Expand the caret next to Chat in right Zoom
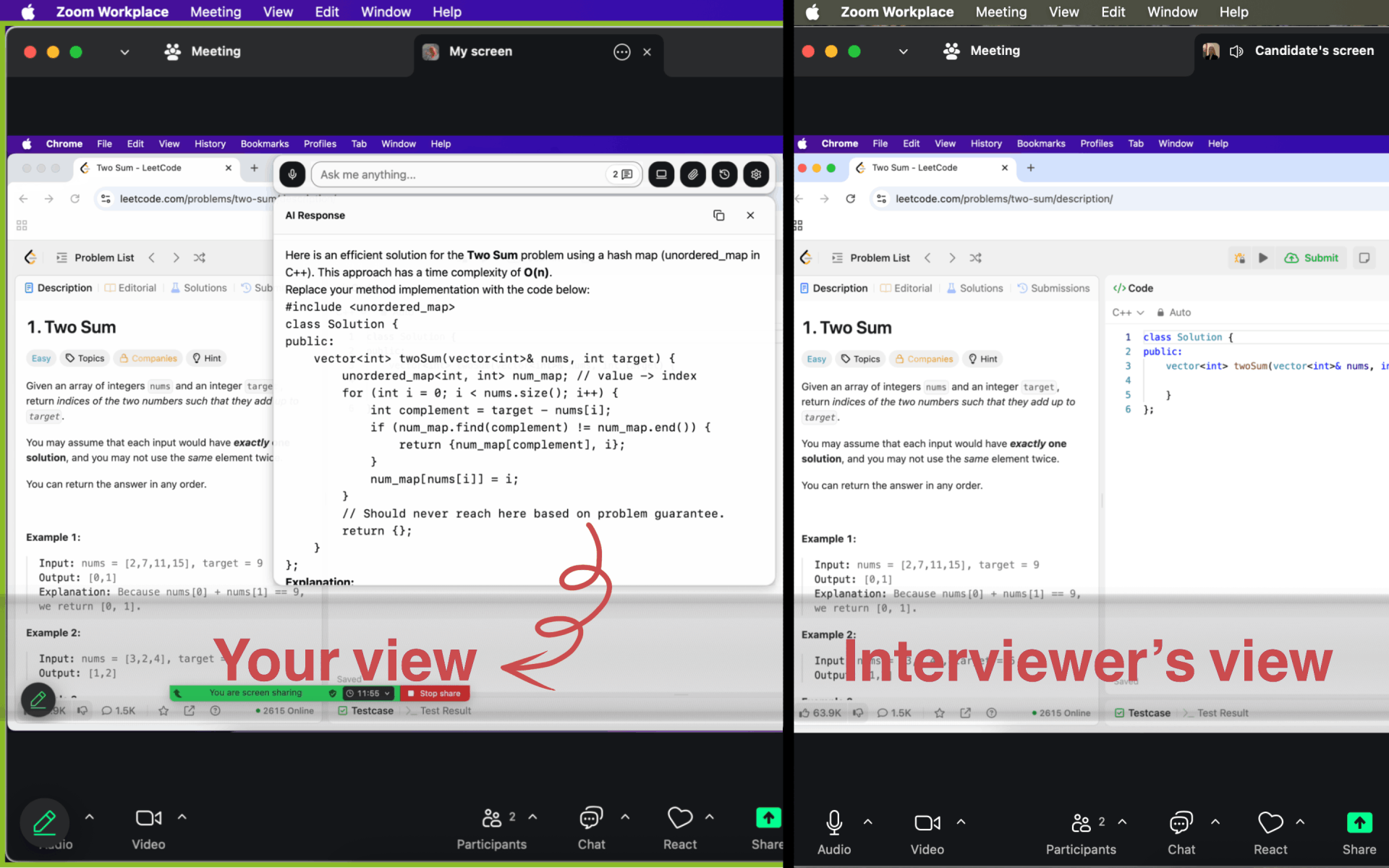This screenshot has height=868, width=1389. 1215,822
